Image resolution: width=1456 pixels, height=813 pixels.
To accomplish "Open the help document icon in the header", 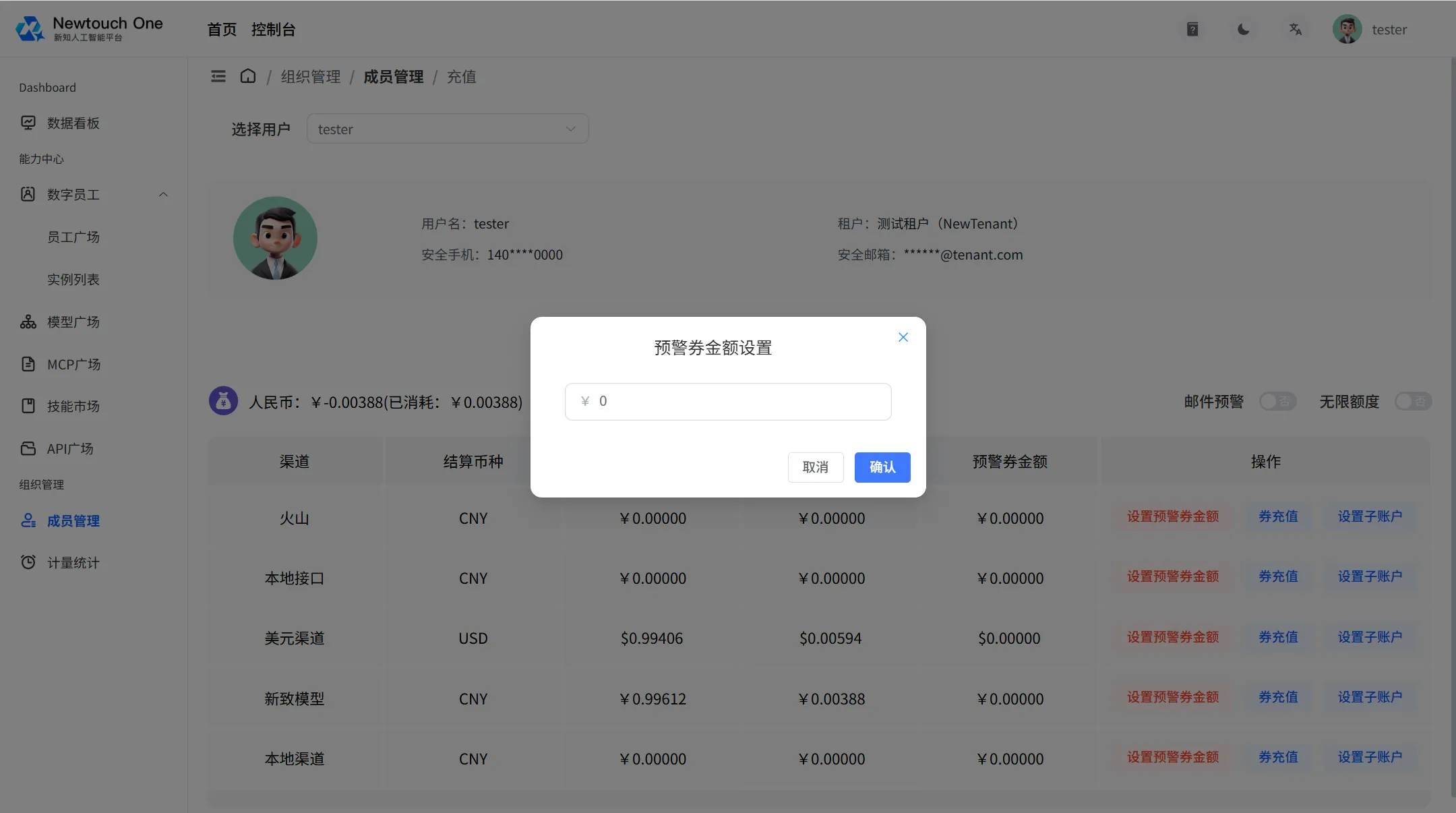I will [1192, 29].
